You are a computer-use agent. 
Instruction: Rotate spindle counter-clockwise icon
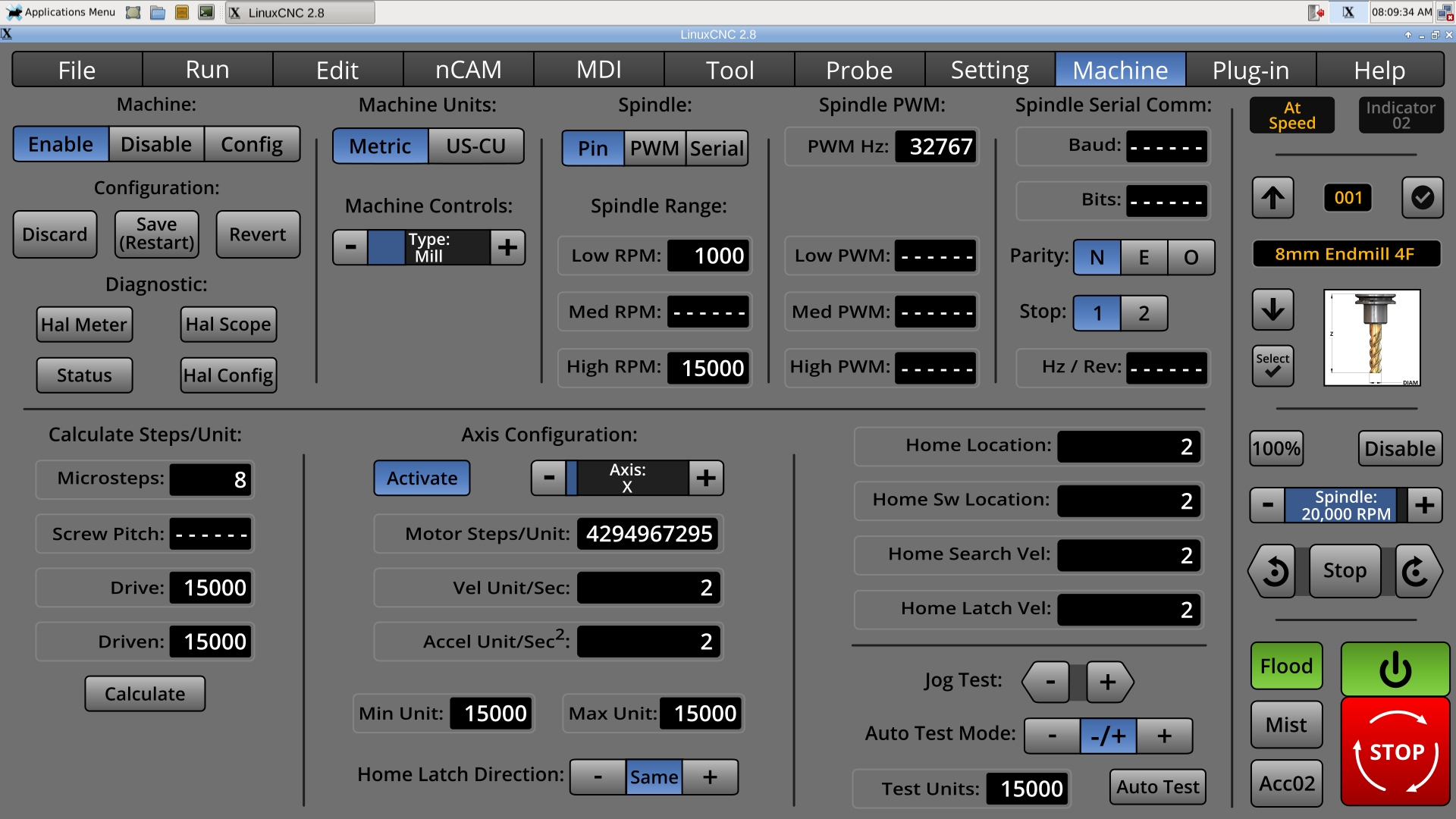pyautogui.click(x=1273, y=571)
